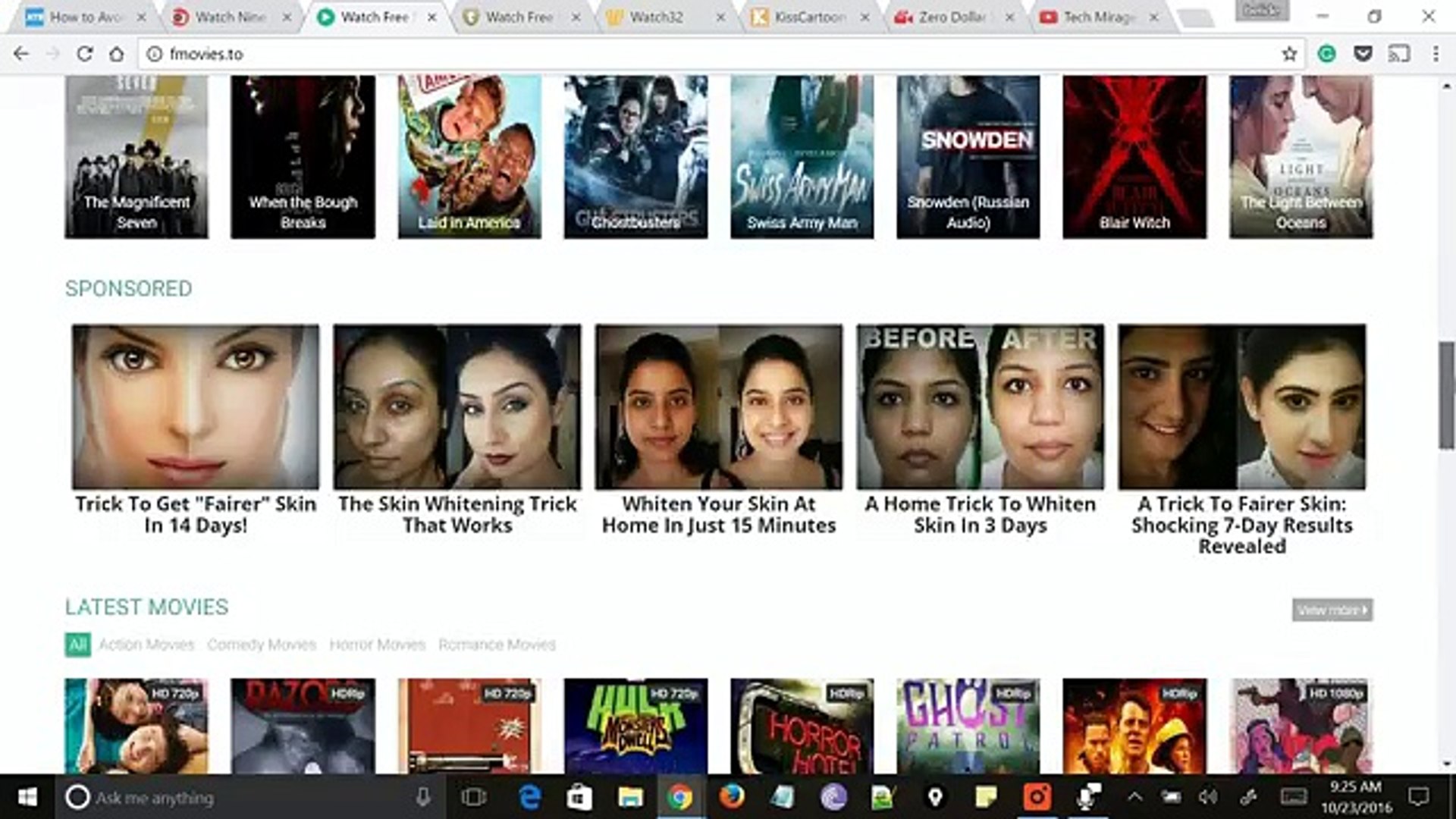The image size is (1456, 819).
Task: Click the home page icon
Action: [x=116, y=54]
